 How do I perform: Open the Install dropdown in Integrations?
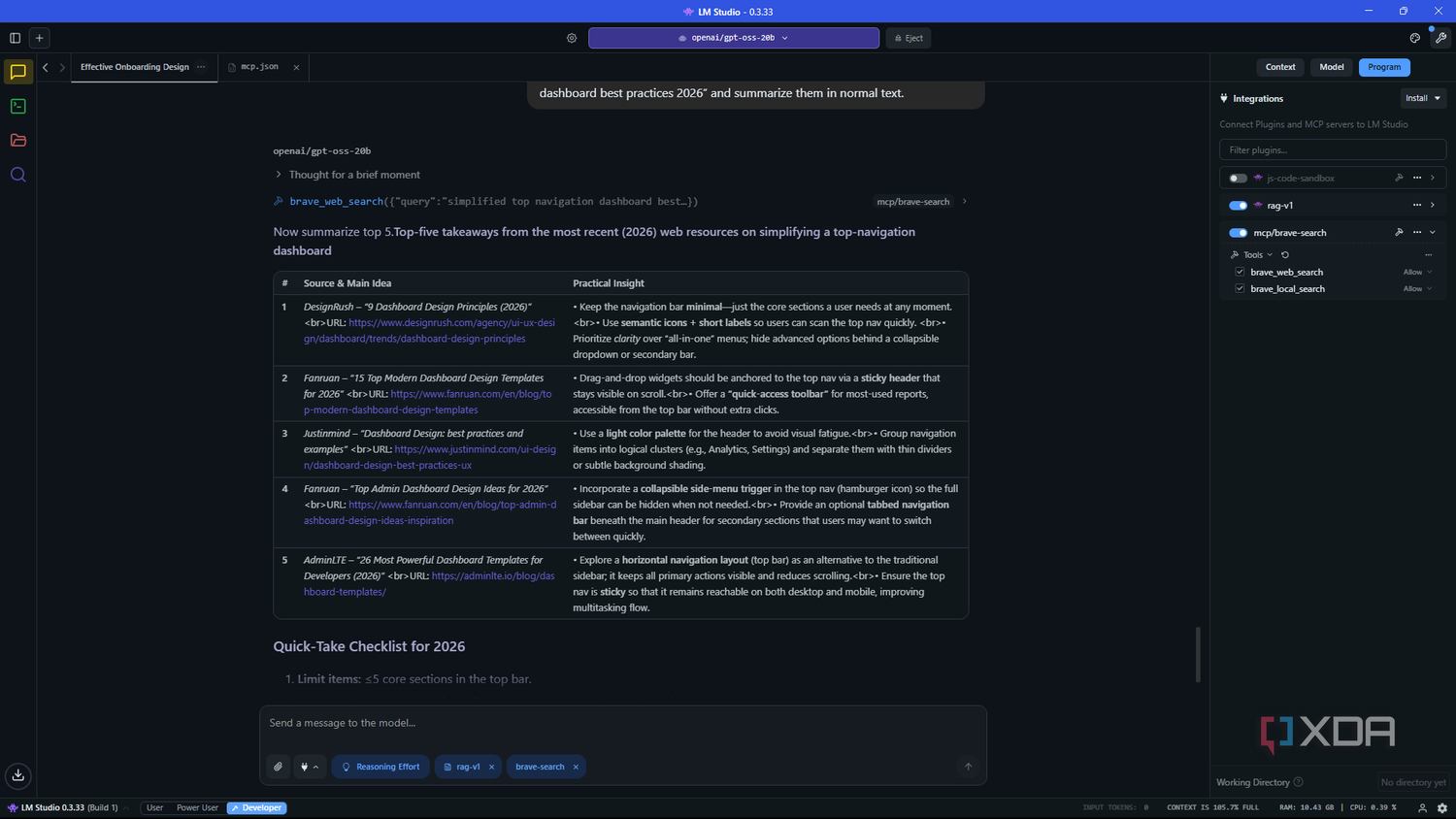click(x=1424, y=98)
